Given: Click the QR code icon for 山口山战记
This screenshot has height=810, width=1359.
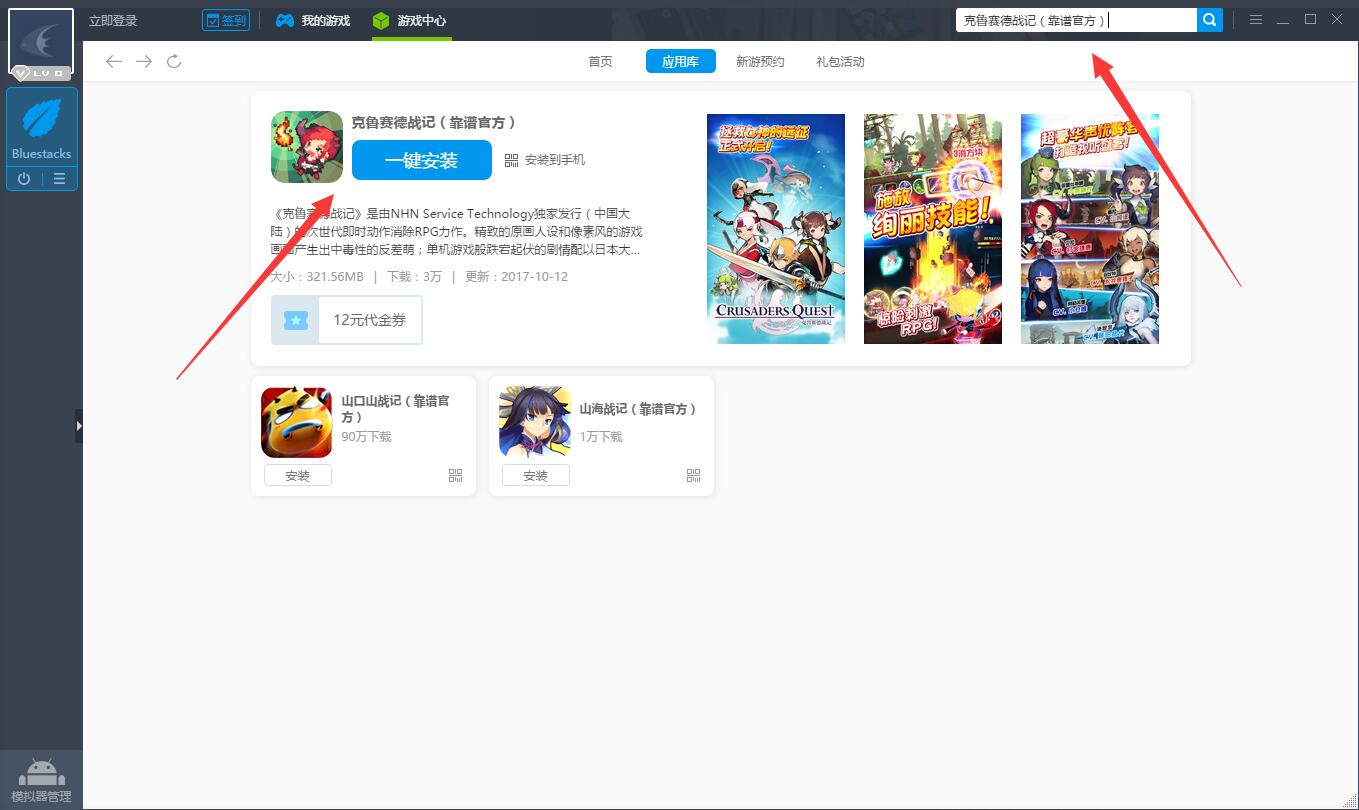Looking at the screenshot, I should click(x=456, y=476).
